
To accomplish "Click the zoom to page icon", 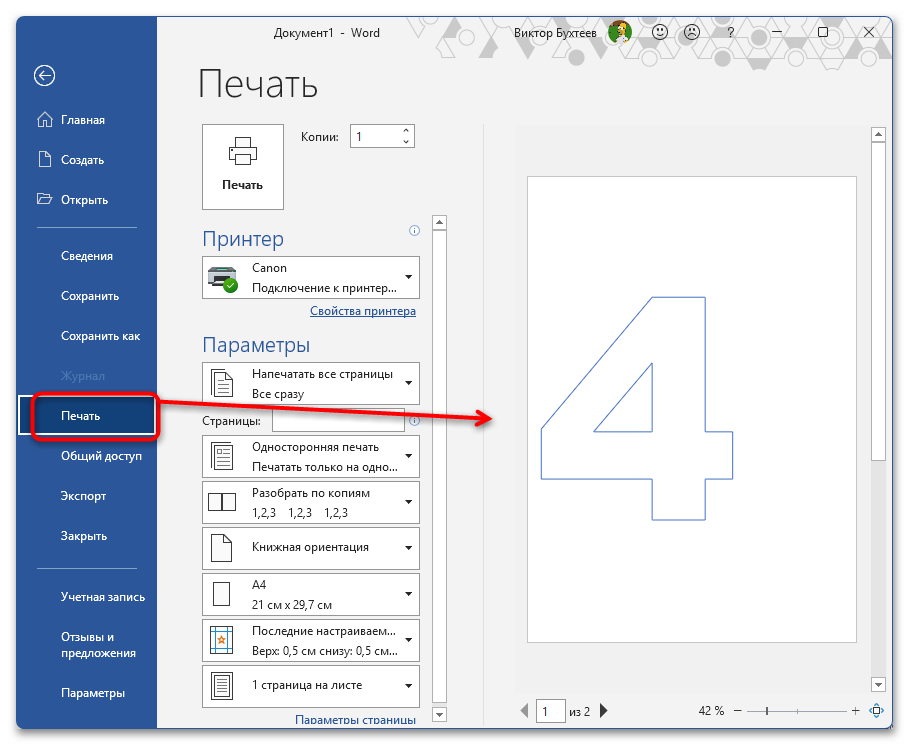I will click(877, 711).
